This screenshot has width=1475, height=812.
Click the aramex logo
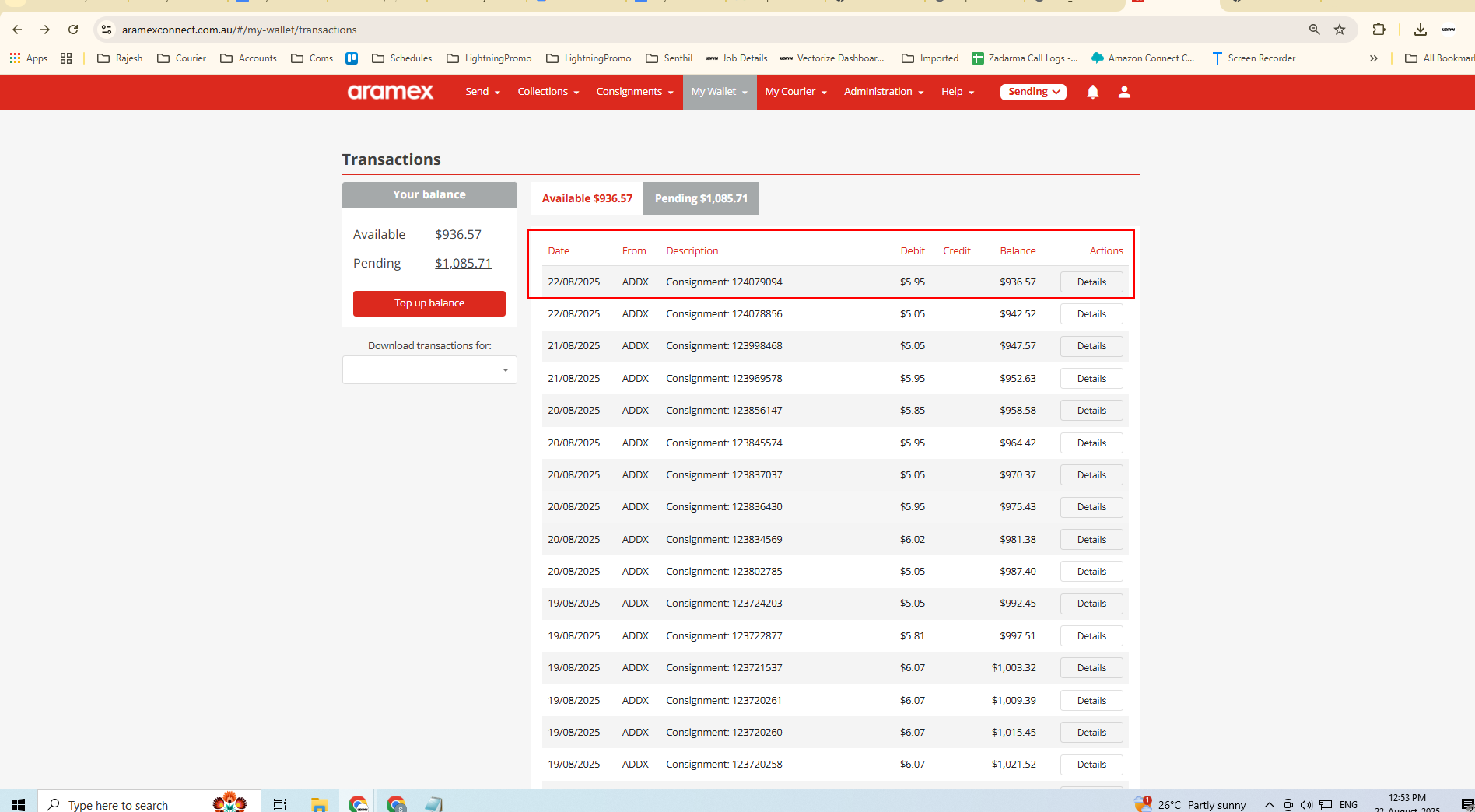click(391, 92)
